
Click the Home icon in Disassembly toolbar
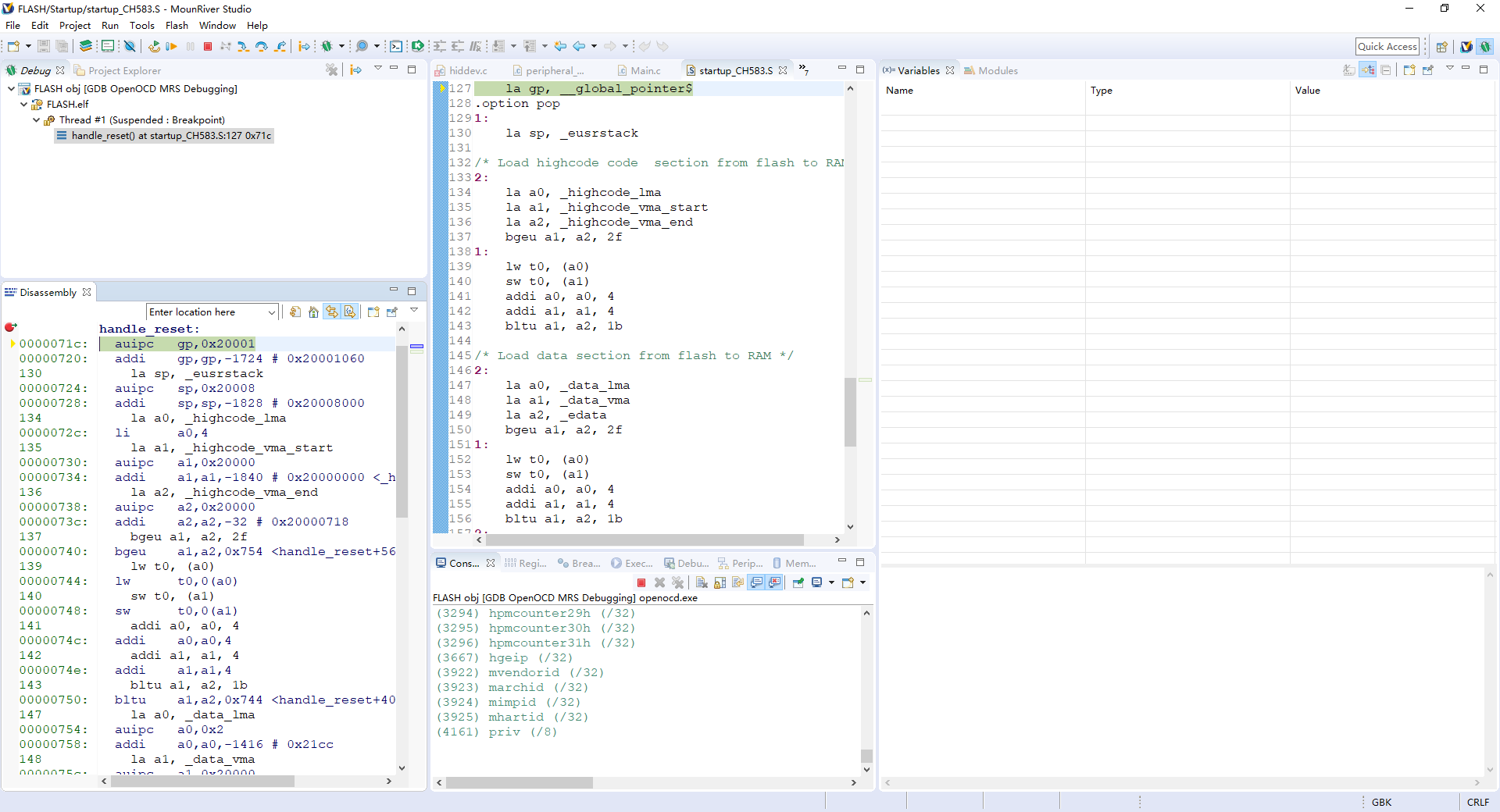[313, 312]
